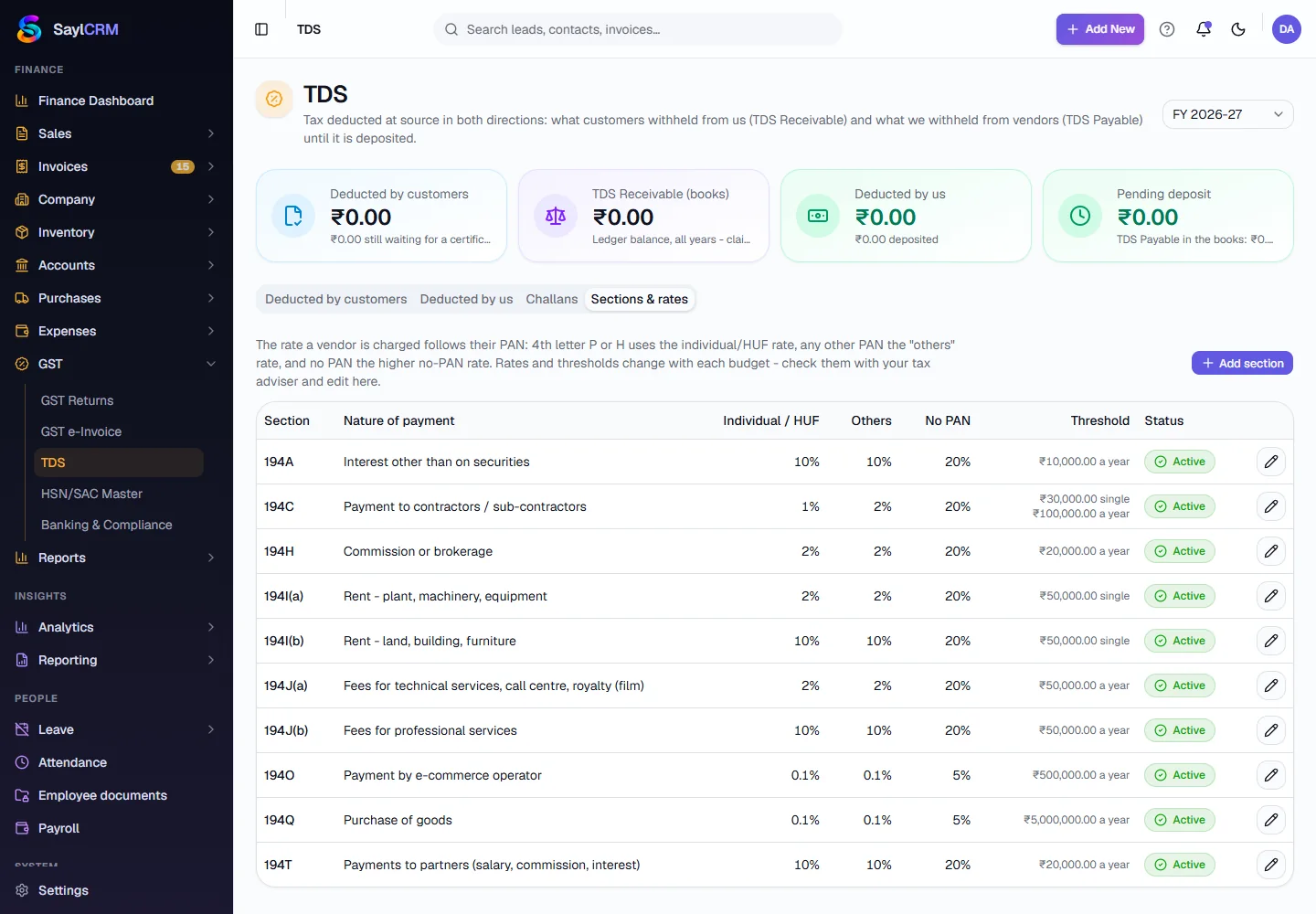Image resolution: width=1316 pixels, height=914 pixels.
Task: Open Employee documents page
Action: pyautogui.click(x=116, y=795)
